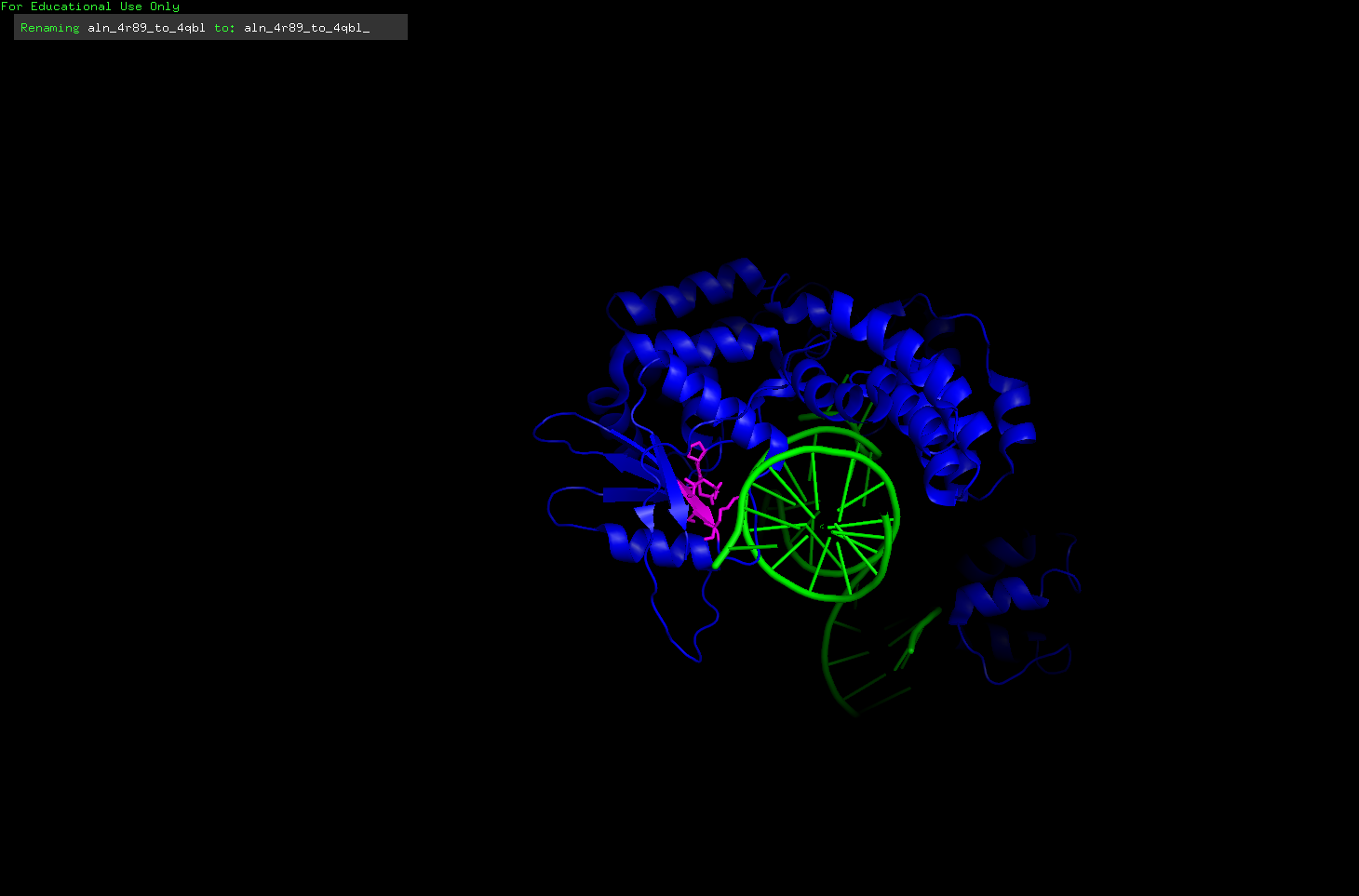Click the "For Educational Use Only" watermark
Viewport: 1359px width, 896px height.
point(90,7)
